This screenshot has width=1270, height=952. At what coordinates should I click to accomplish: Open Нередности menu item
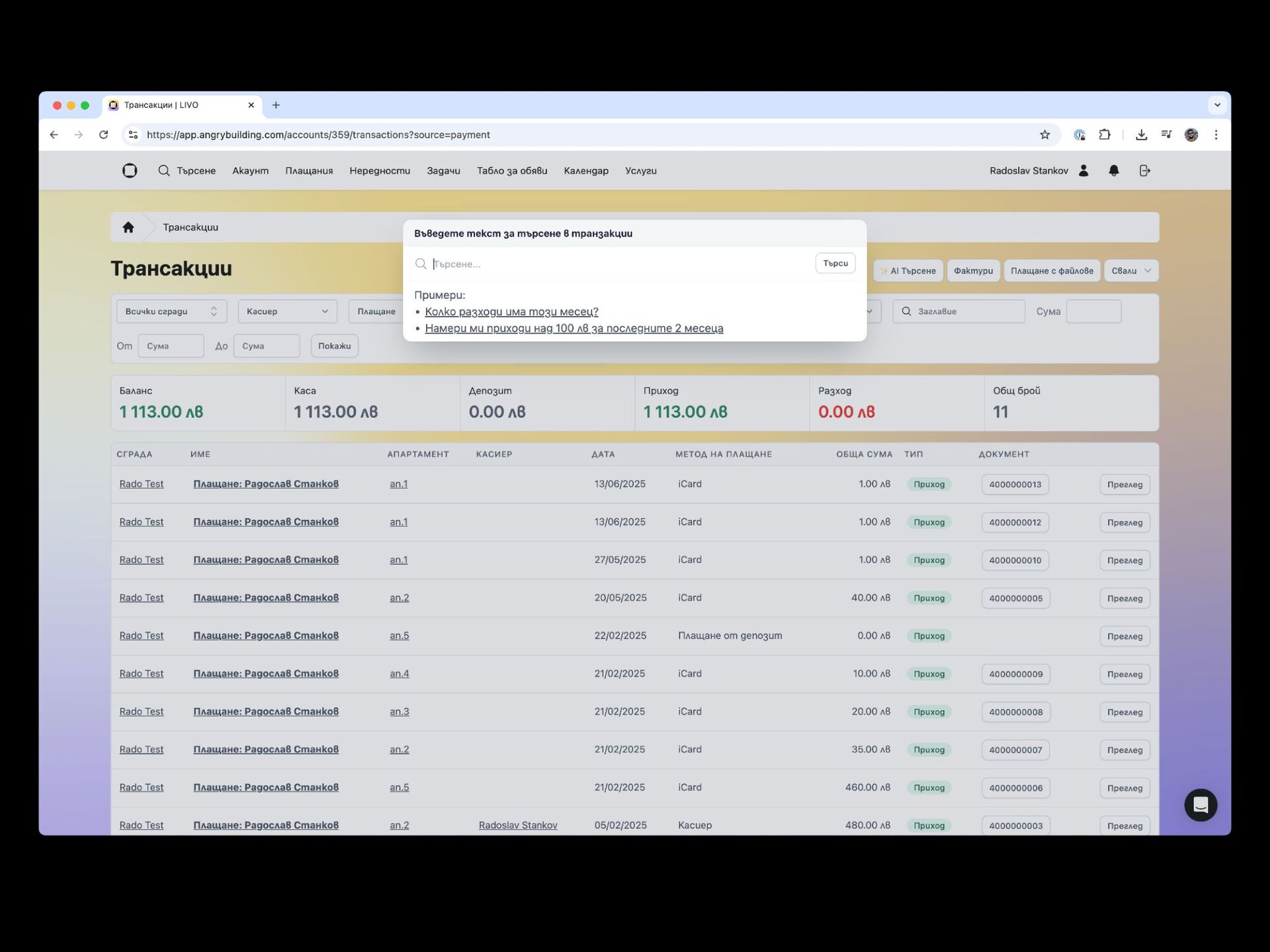[x=380, y=171]
